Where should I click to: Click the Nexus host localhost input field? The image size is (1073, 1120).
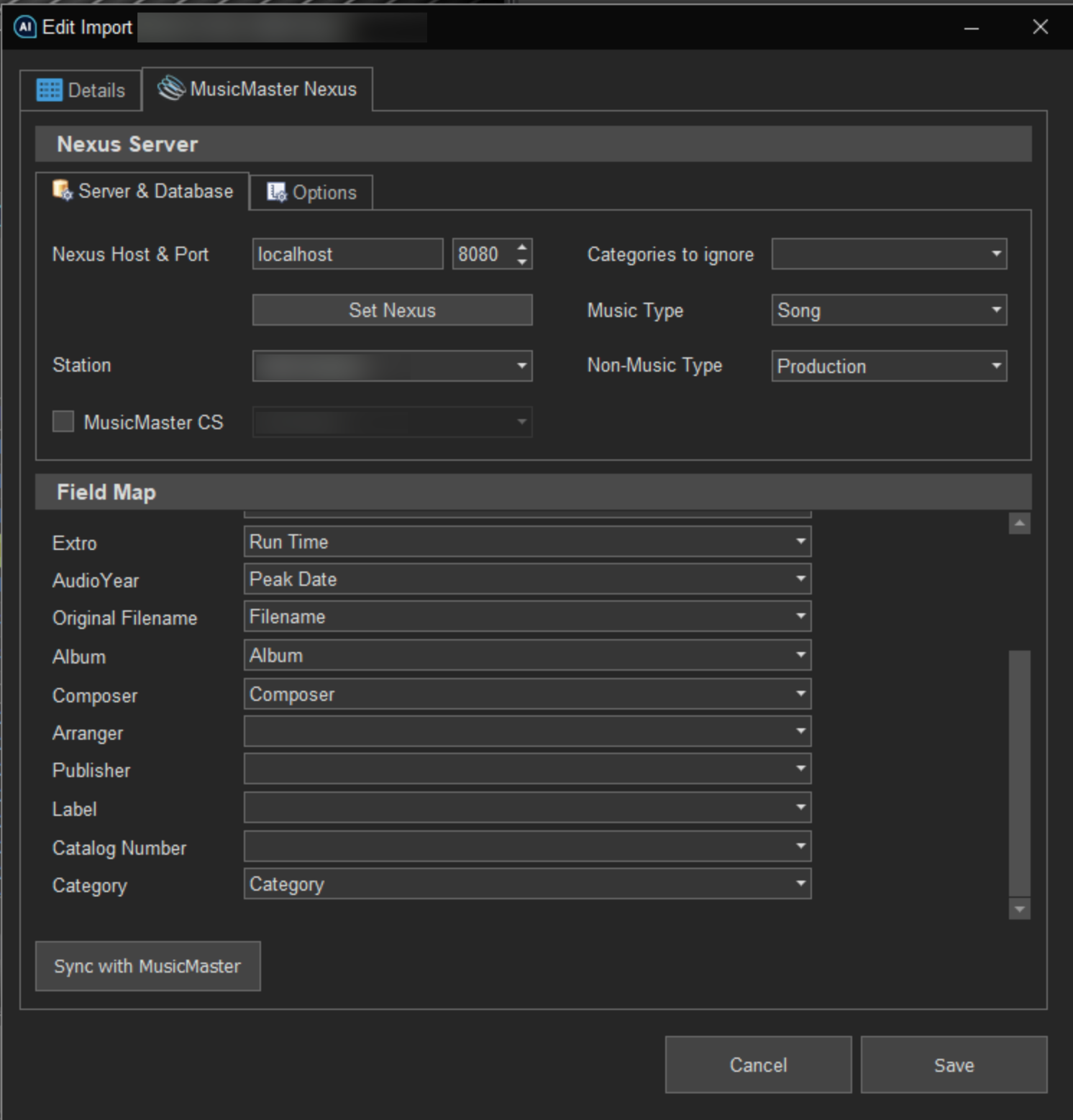tap(347, 254)
